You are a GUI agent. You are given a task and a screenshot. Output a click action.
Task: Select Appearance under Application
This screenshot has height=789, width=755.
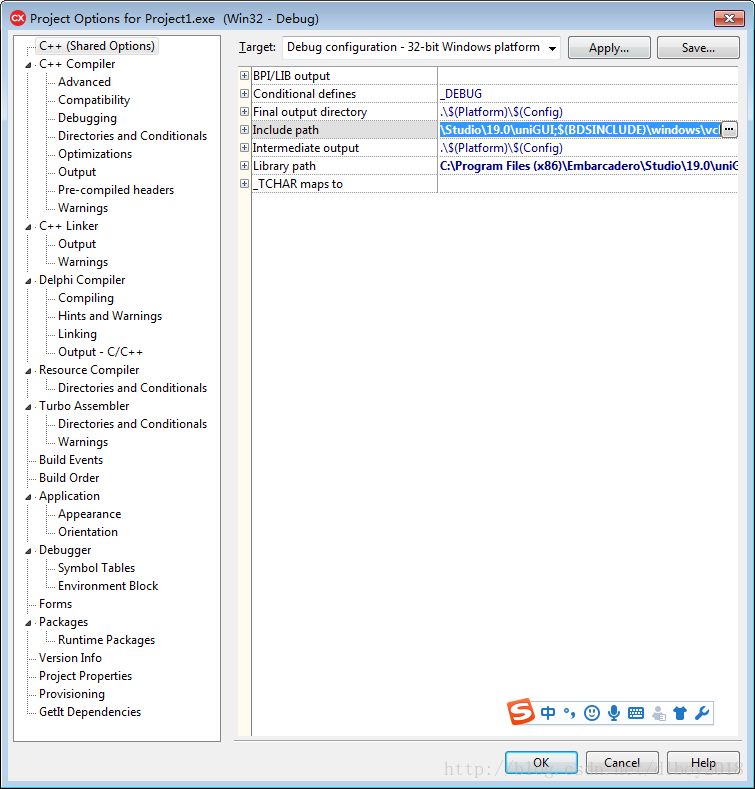[x=90, y=514]
